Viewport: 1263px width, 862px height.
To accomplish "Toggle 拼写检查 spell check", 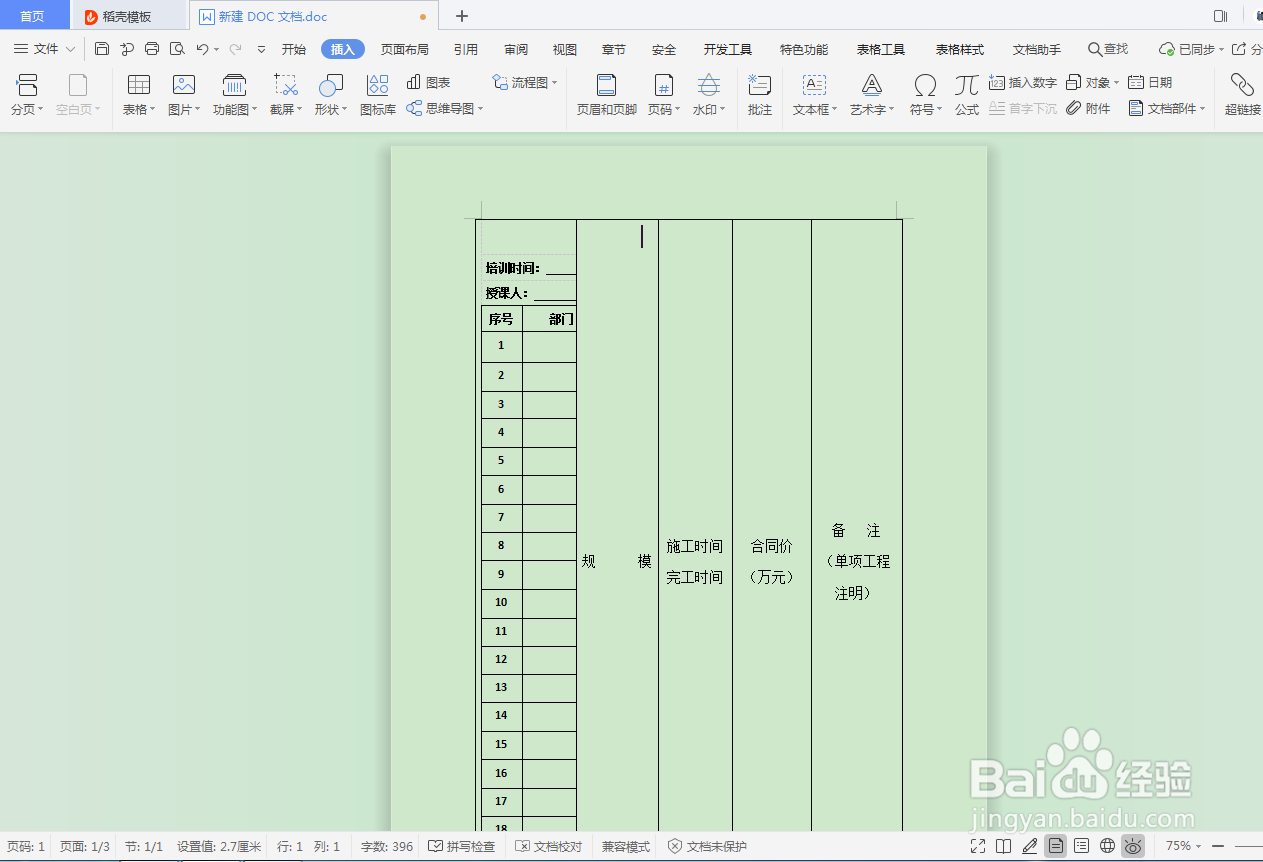I will coord(462,846).
